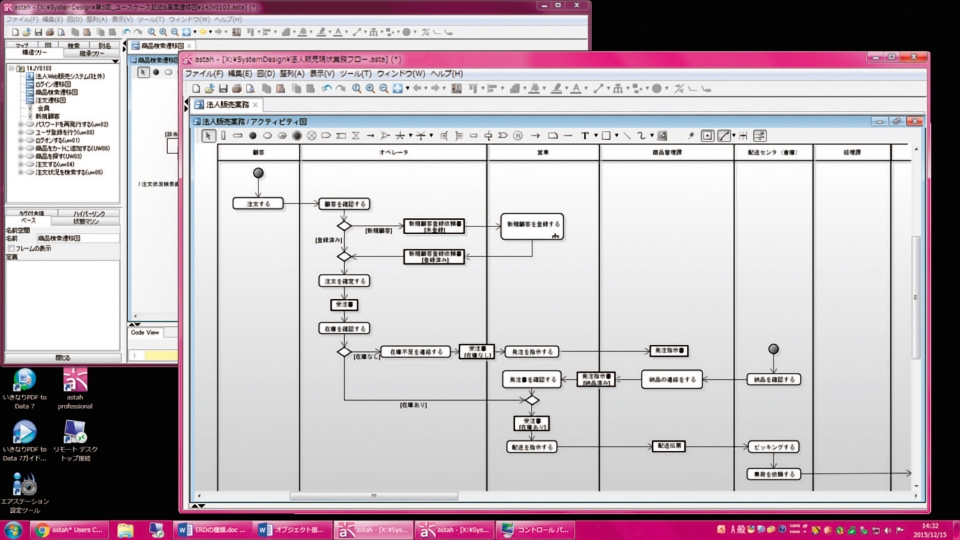The width and height of the screenshot is (960, 540).
Task: Click the 注文する action node in diagram
Action: (x=258, y=204)
